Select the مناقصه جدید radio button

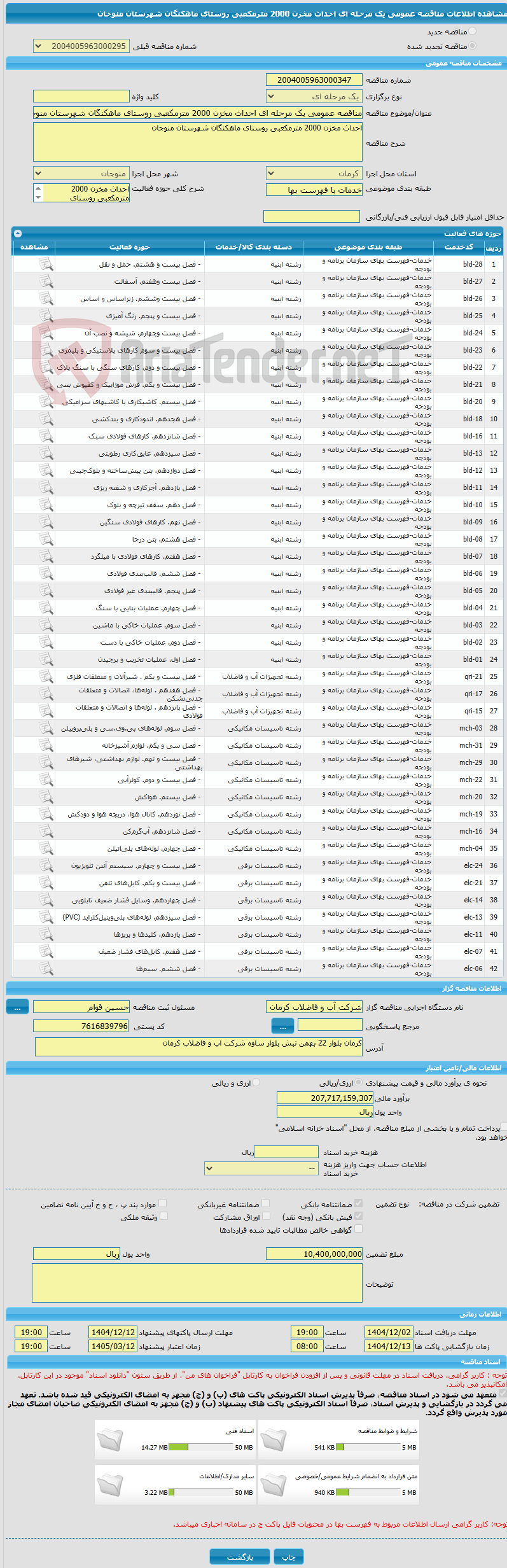pyautogui.click(x=472, y=31)
